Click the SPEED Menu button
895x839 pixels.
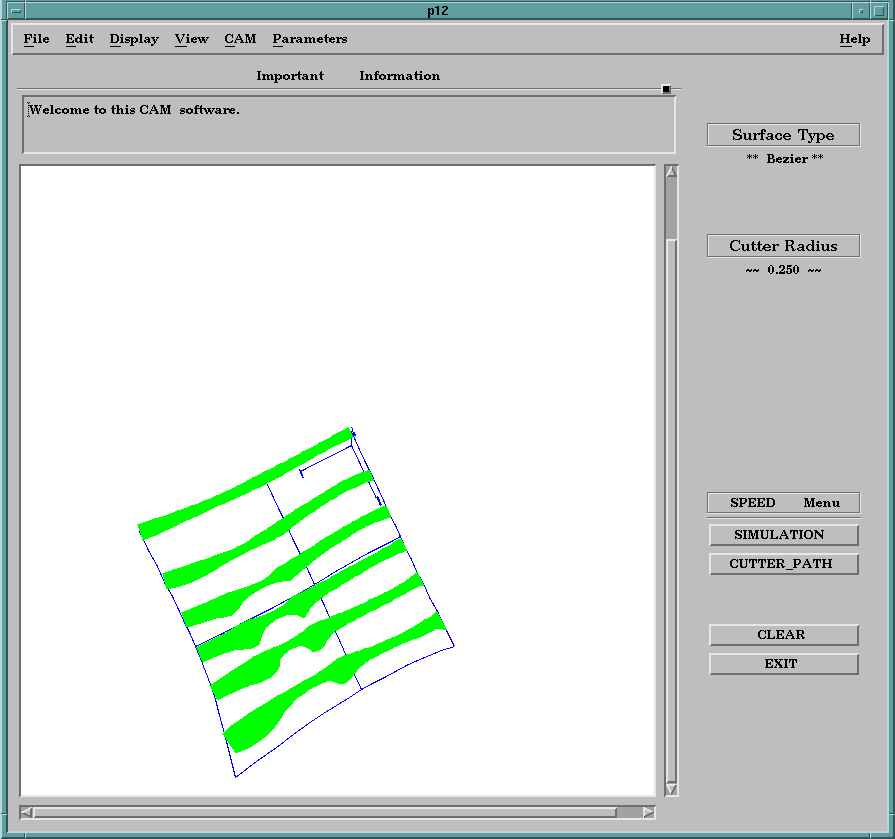783,503
